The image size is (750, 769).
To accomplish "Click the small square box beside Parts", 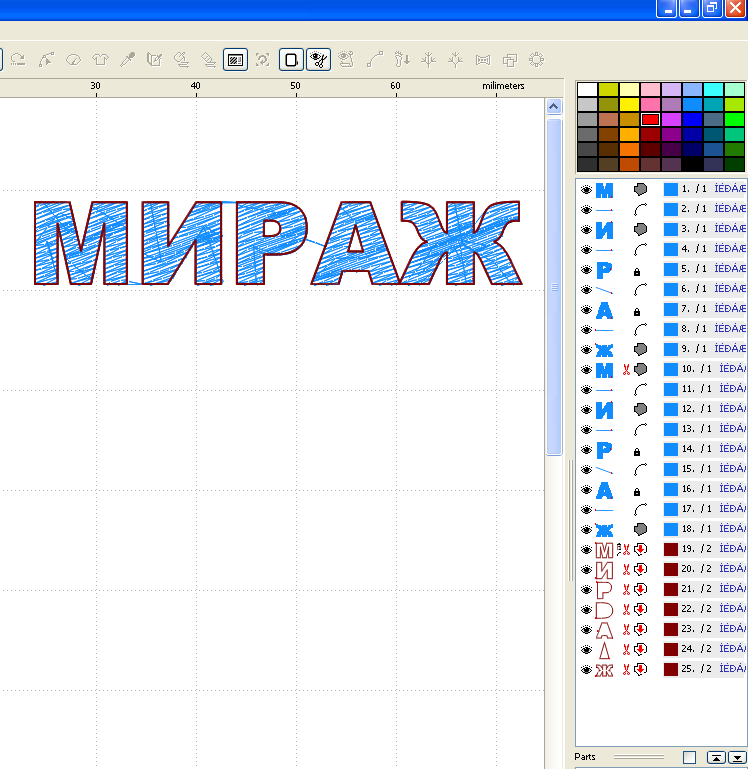I will tap(689, 758).
